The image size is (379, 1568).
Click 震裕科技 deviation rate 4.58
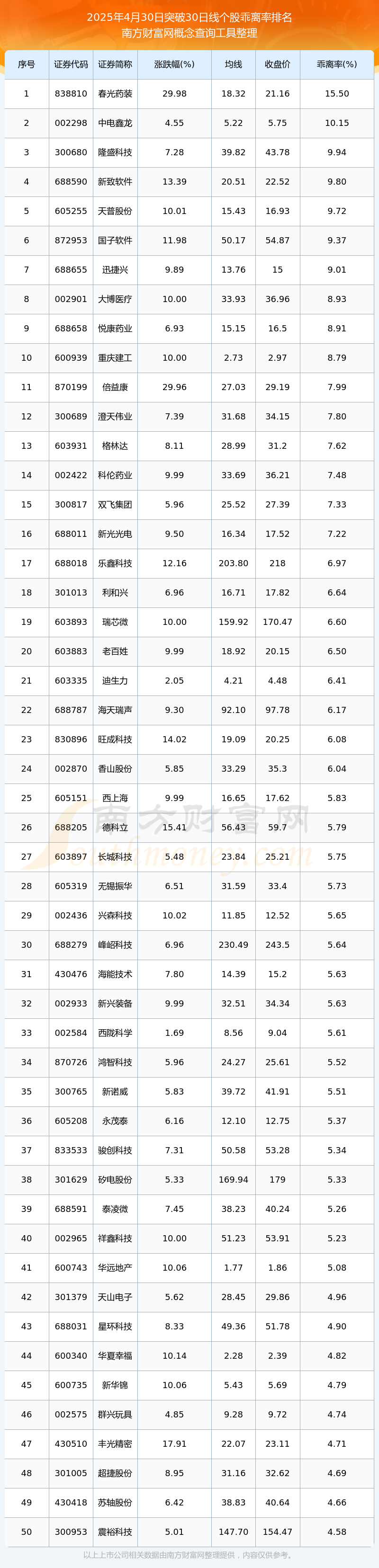point(337,1532)
